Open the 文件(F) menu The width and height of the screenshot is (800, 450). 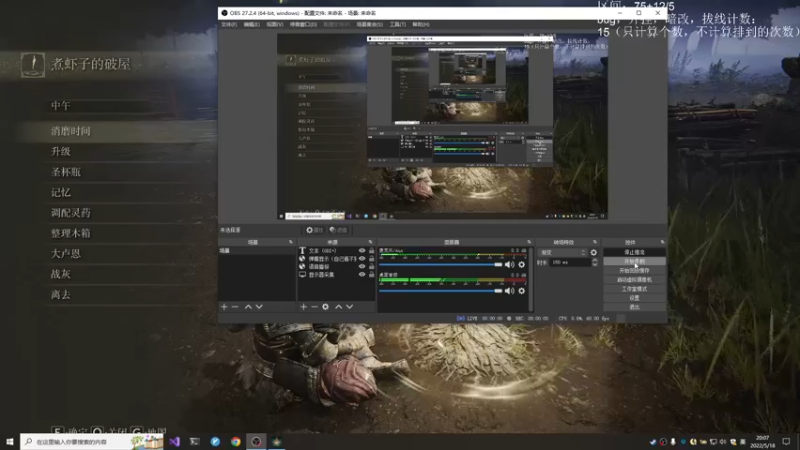(x=229, y=24)
